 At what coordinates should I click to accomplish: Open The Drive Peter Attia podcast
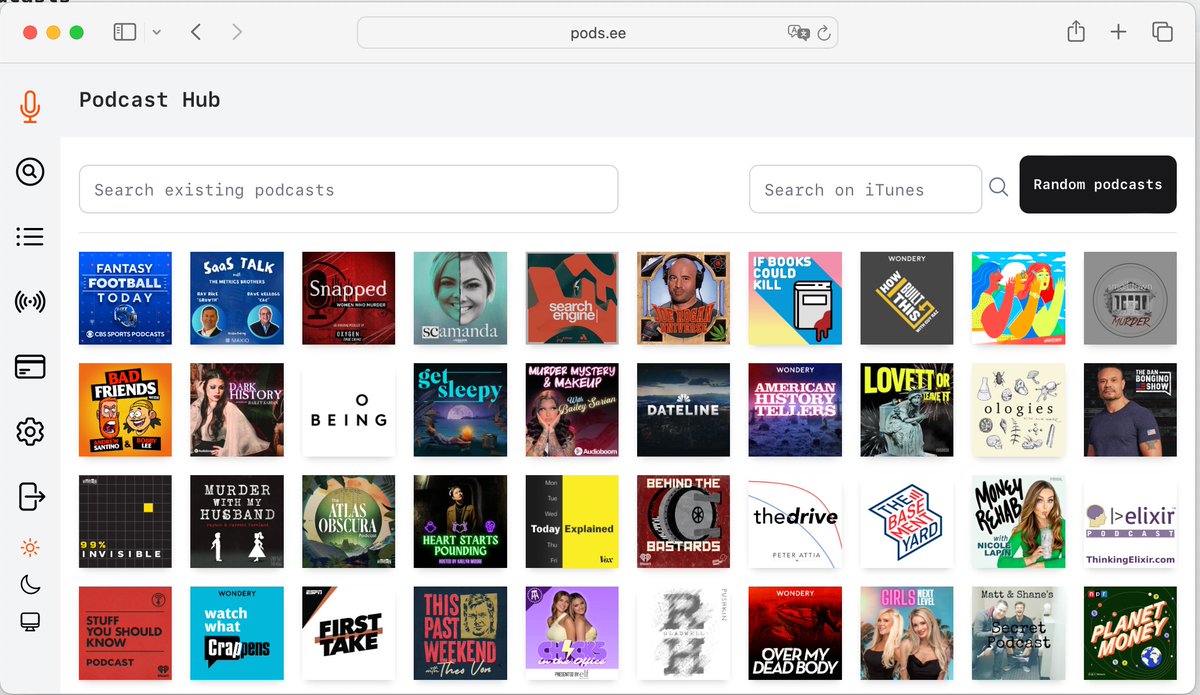click(x=795, y=522)
